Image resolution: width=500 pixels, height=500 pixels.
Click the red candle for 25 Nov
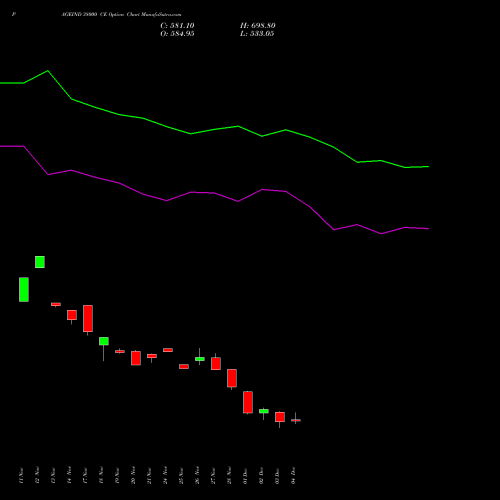[x=184, y=366]
